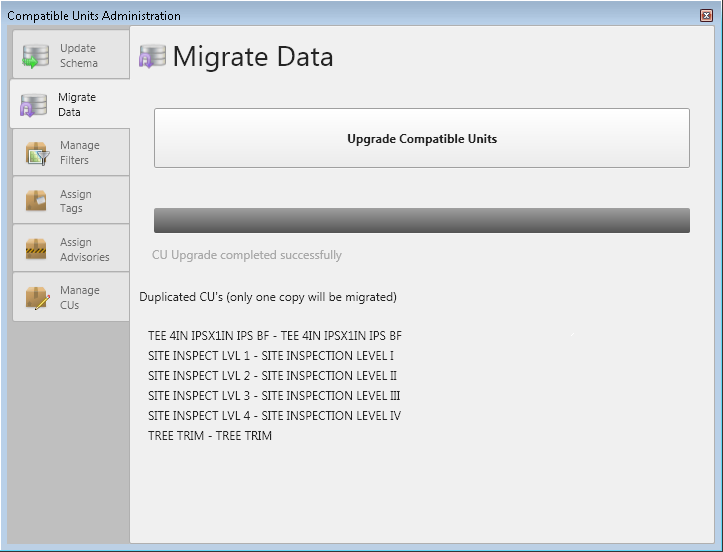Switch to the Update Schema tab label
This screenshot has width=723, height=552.
pos(78,56)
